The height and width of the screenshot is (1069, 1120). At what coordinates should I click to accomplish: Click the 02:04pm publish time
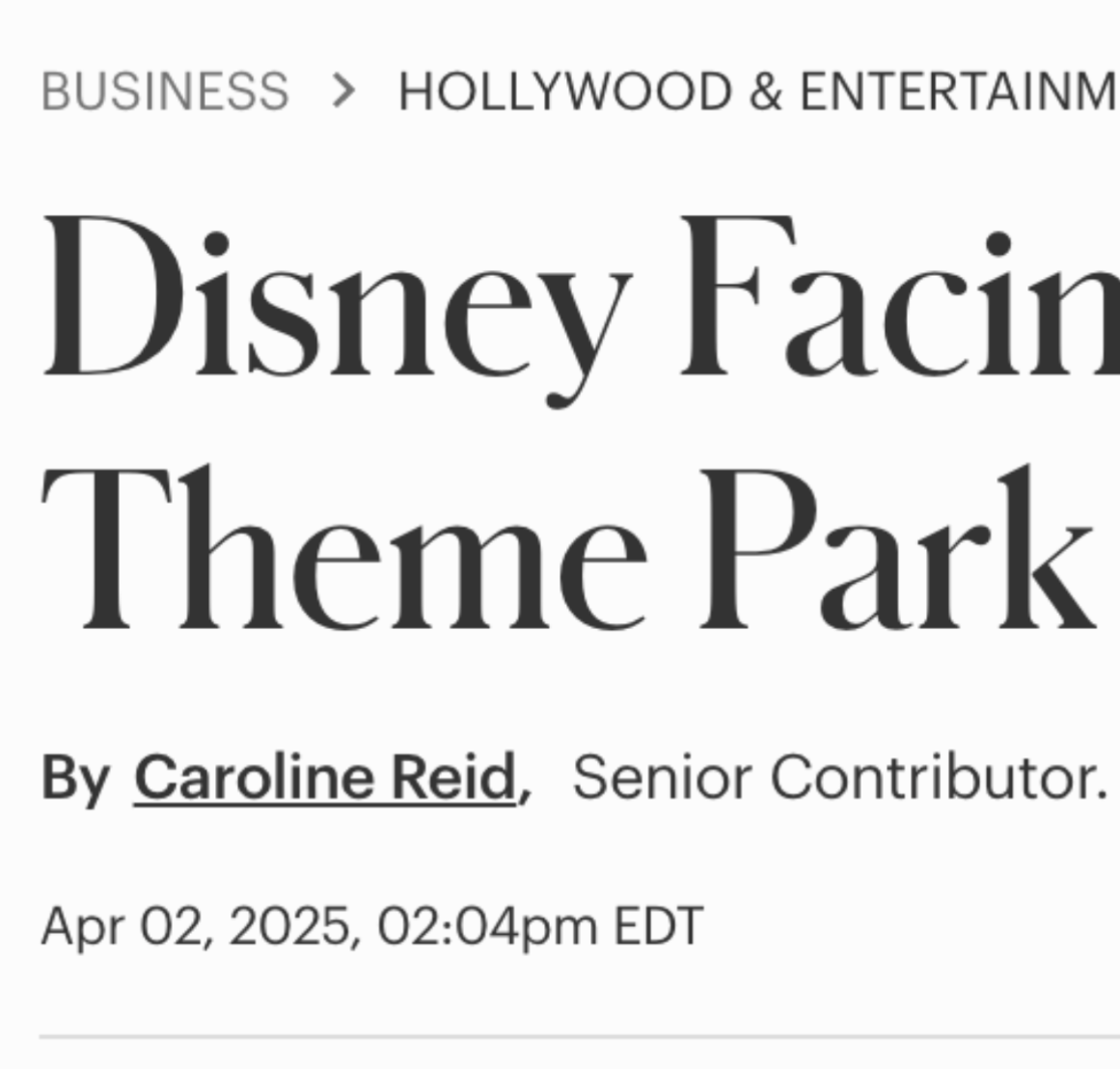[x=487, y=927]
